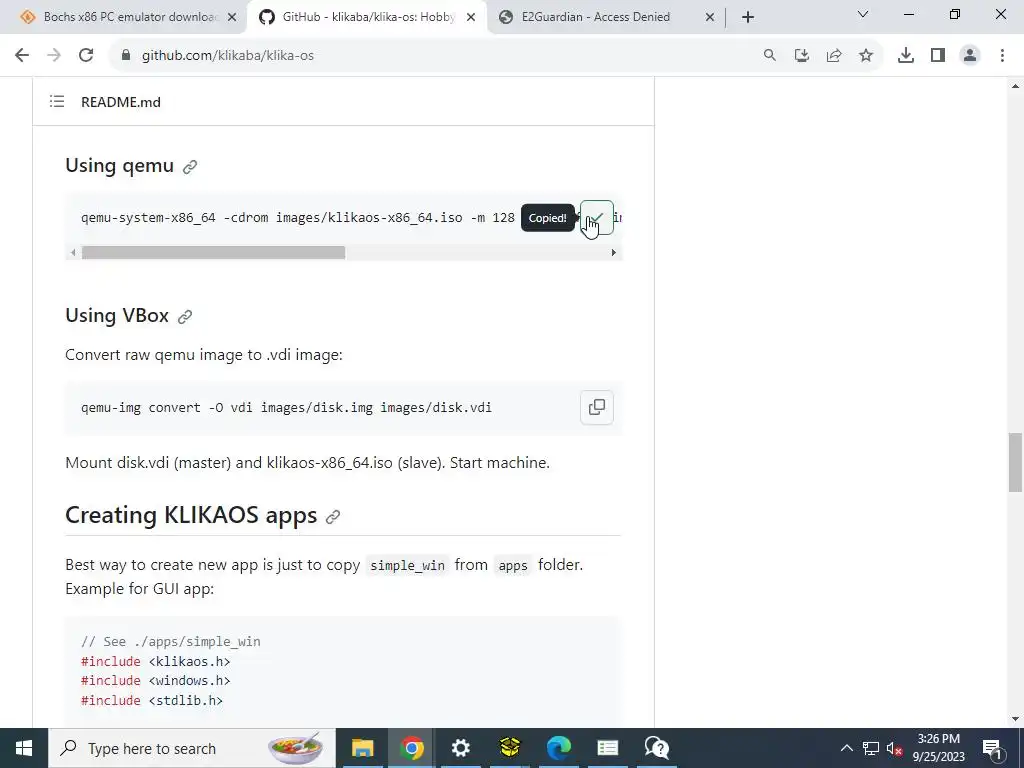Open anchor link beside Using VBox heading
The width and height of the screenshot is (1024, 768).
click(185, 317)
